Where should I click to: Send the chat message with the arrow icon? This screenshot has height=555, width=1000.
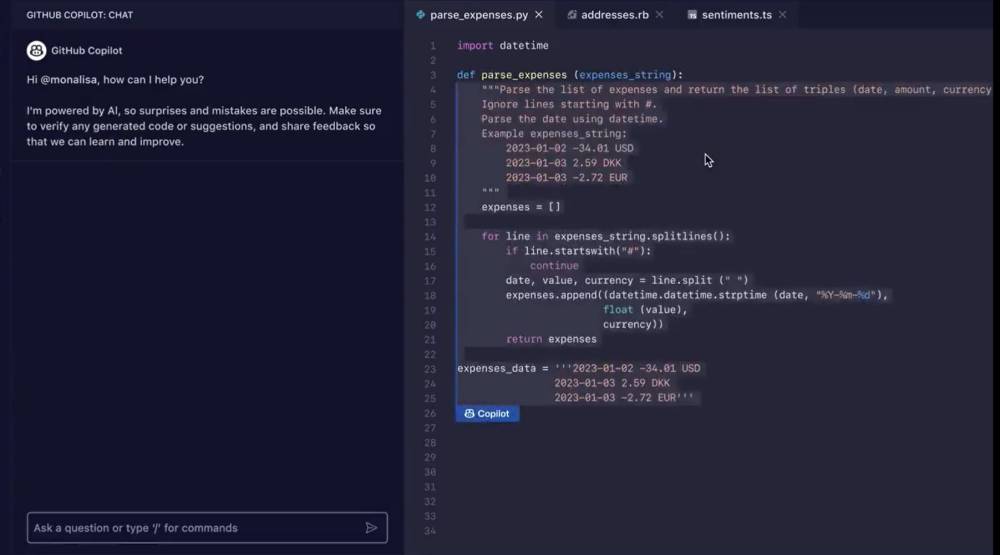tap(371, 528)
